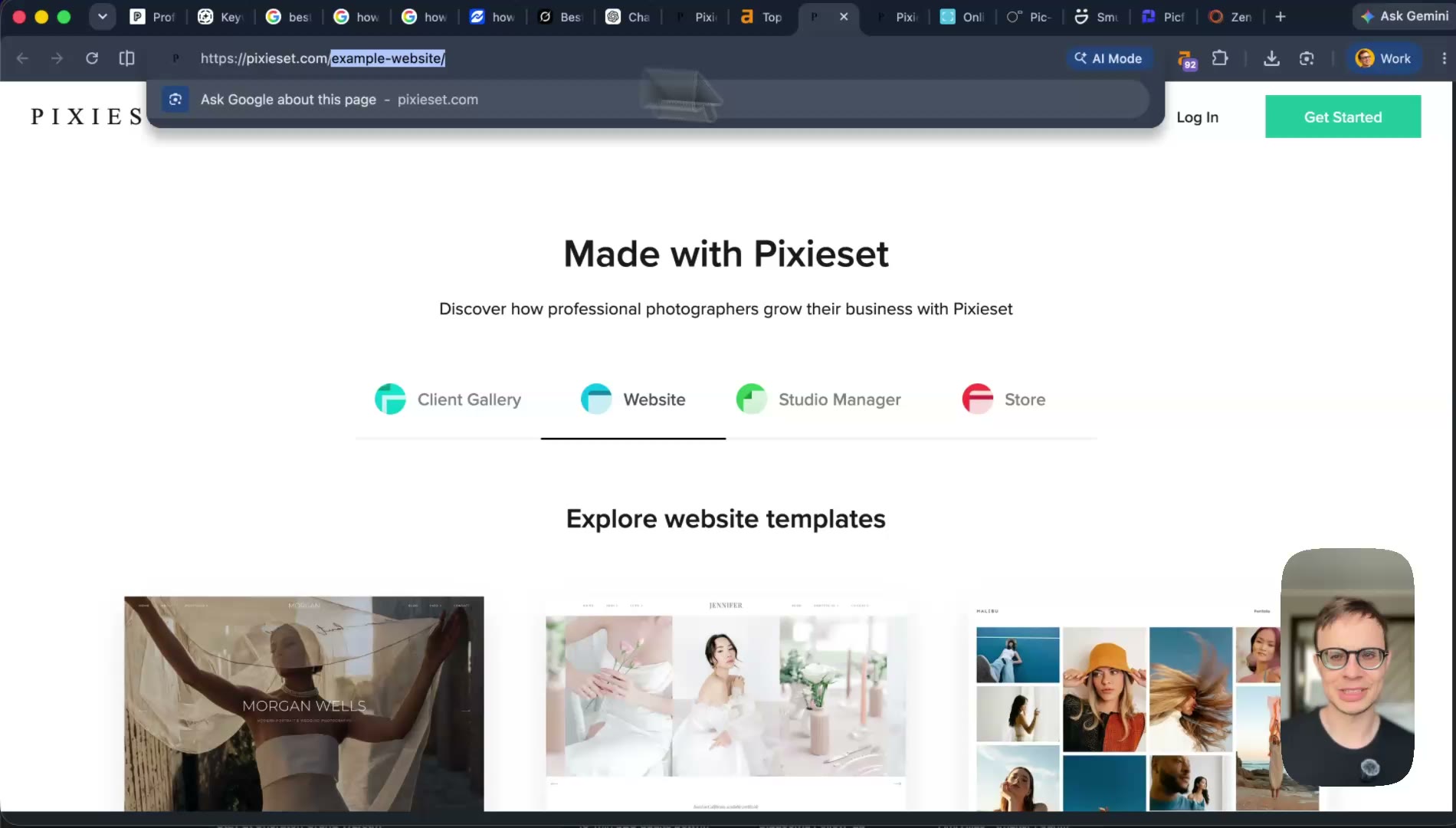The height and width of the screenshot is (828, 1456).
Task: Open the Chrome three-dot menu
Action: coord(1444,58)
